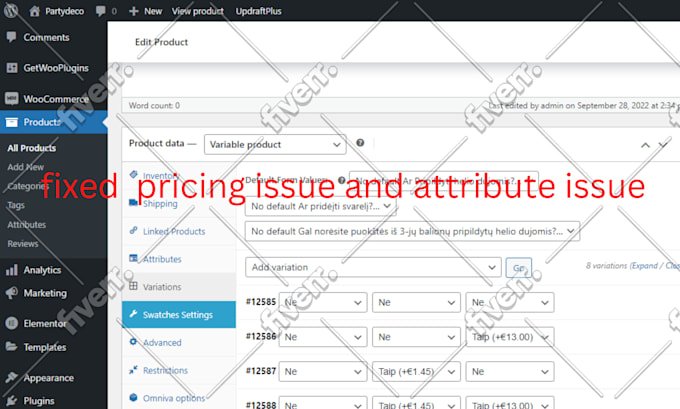680x409 pixels.
Task: Open last 'Ne' dropdown of #12587
Action: pos(510,372)
